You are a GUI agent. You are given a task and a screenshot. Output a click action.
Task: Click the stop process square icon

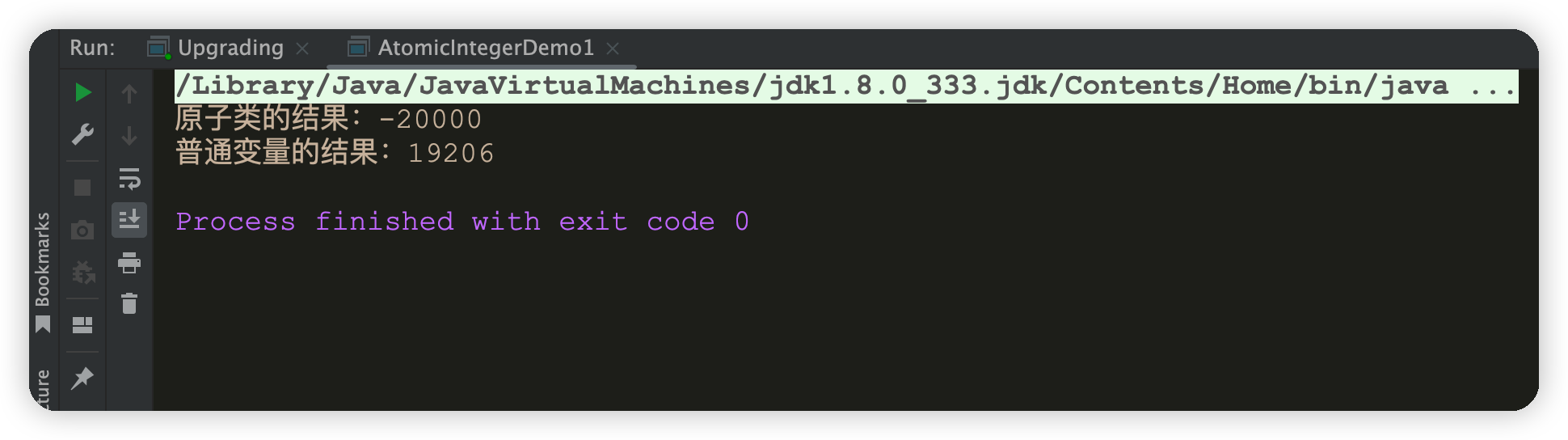coord(82,188)
